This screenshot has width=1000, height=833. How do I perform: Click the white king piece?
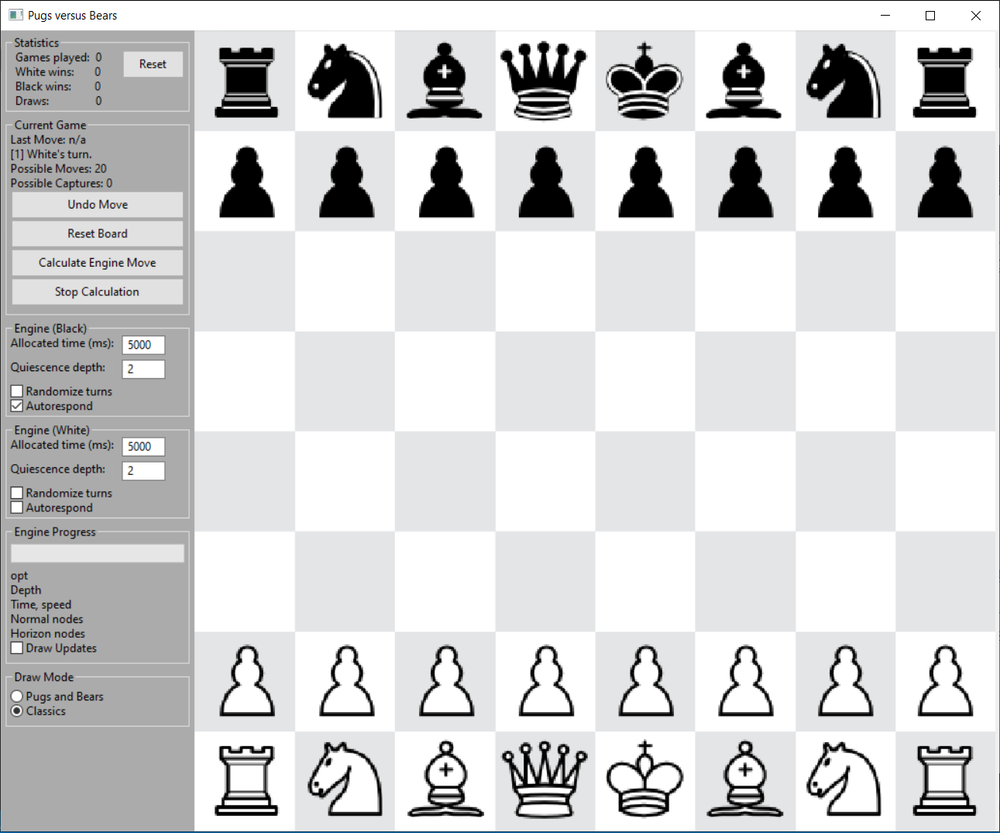[x=645, y=780]
